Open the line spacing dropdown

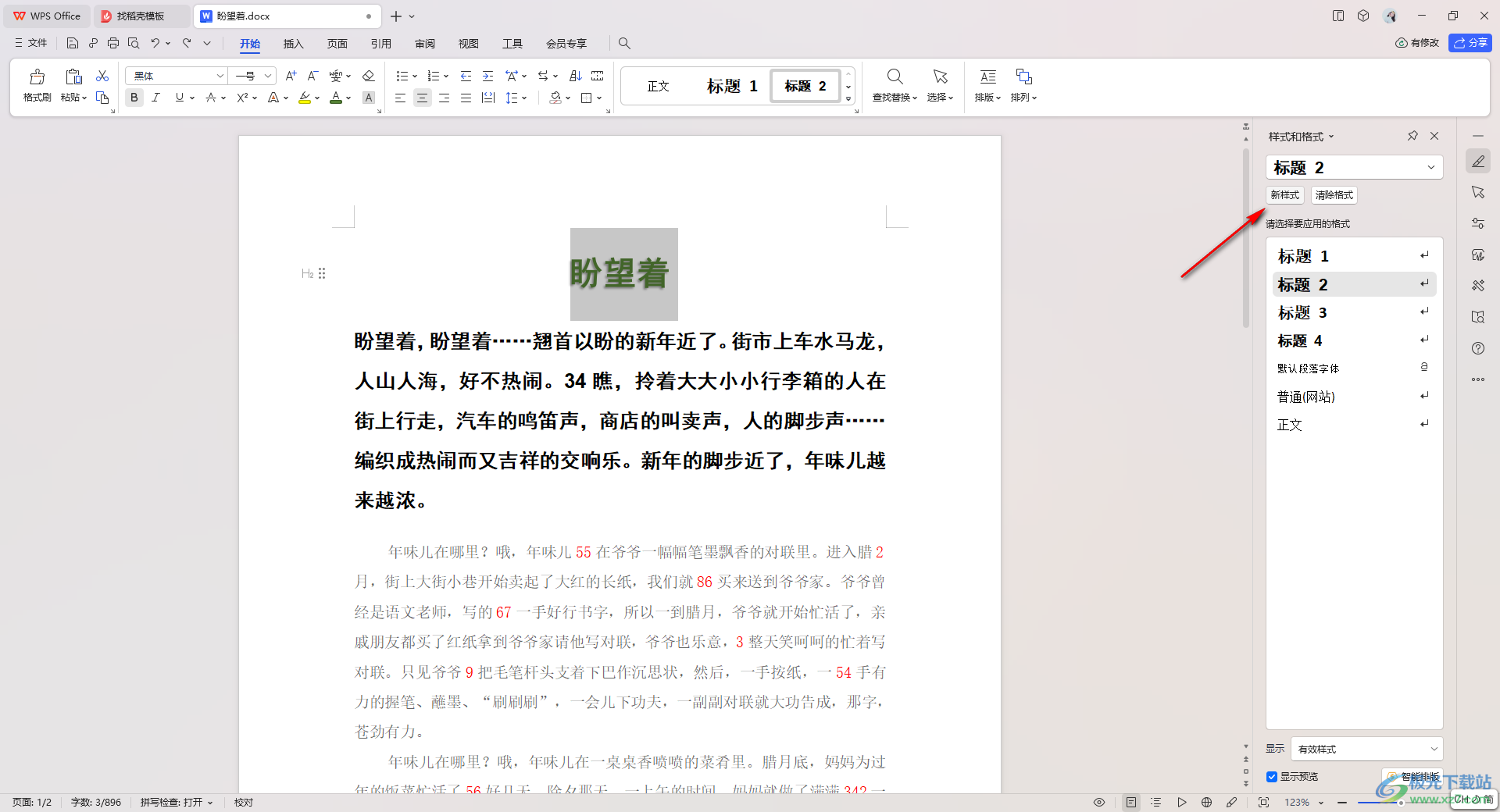[x=525, y=98]
